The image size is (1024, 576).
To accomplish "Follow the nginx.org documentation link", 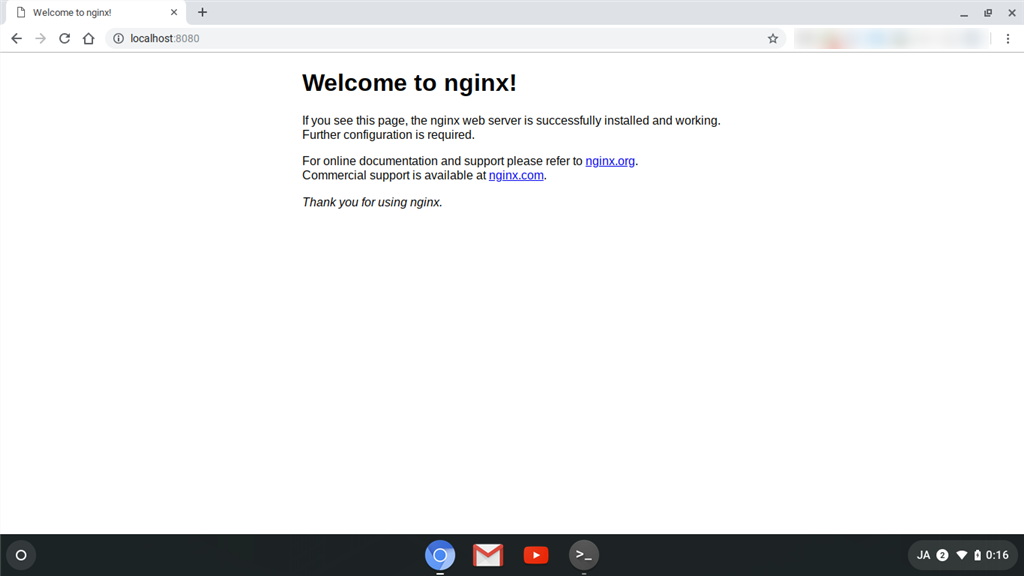I will click(610, 161).
